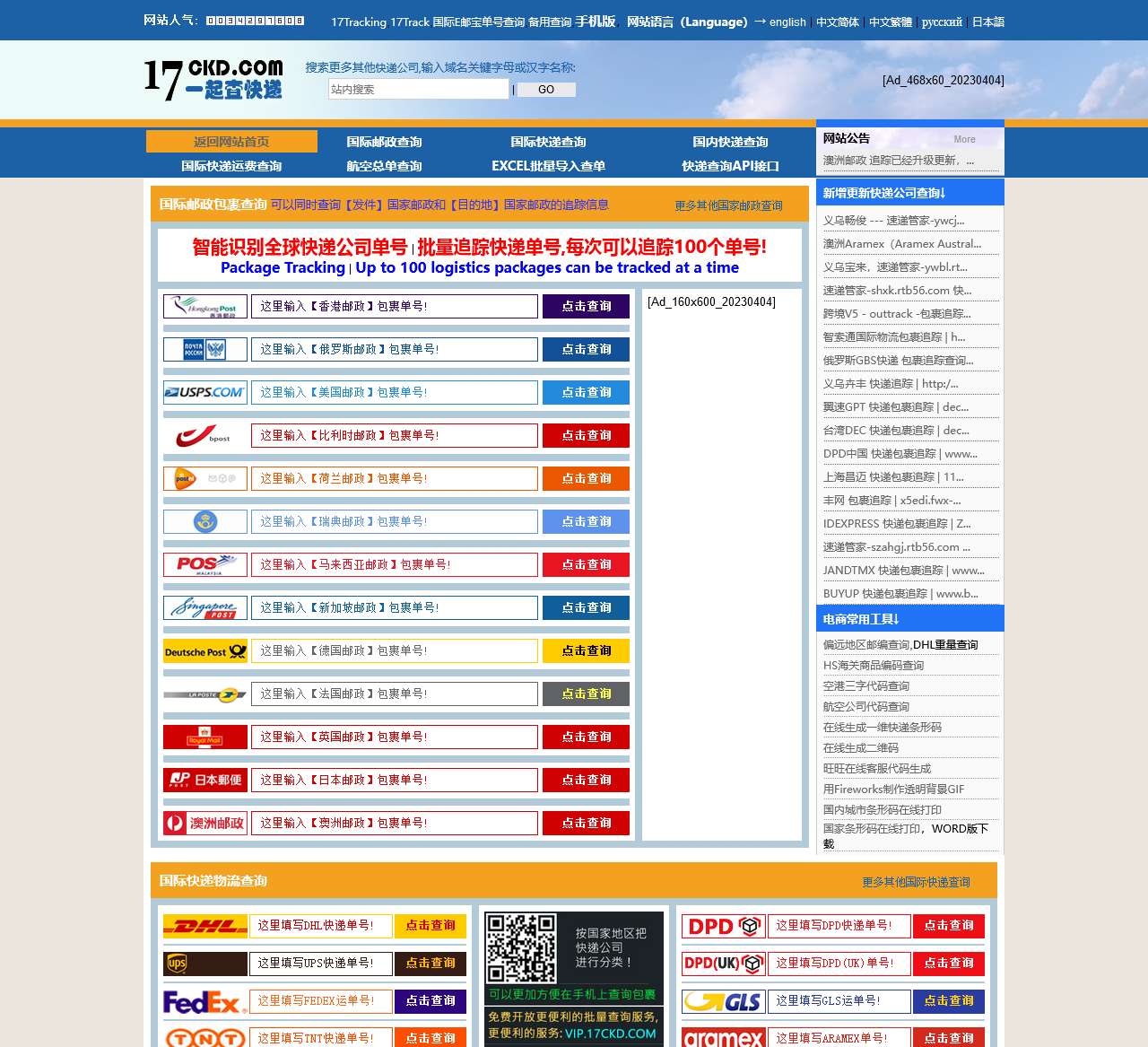Open DPD中国 快递包裹追踪 link
This screenshot has height=1047, width=1148.
click(900, 454)
